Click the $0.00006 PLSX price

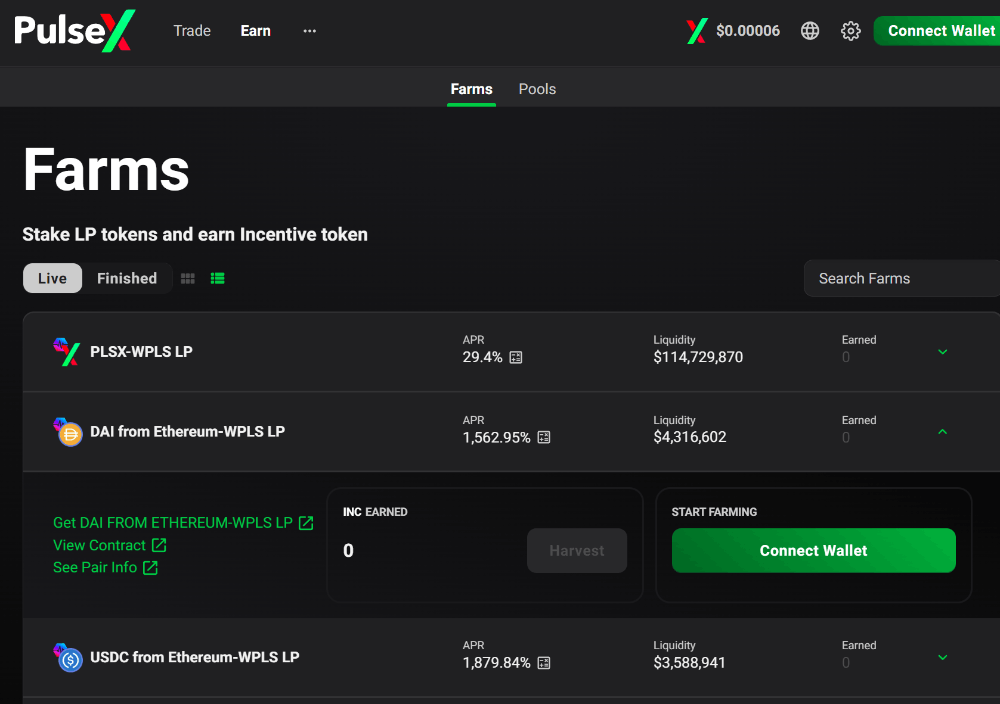pyautogui.click(x=747, y=31)
